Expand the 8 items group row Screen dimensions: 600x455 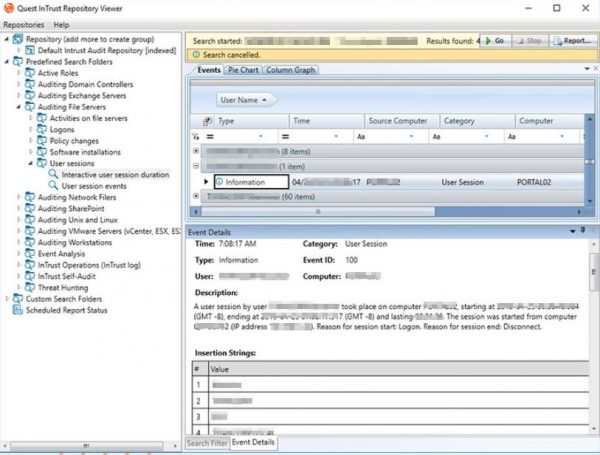196,150
